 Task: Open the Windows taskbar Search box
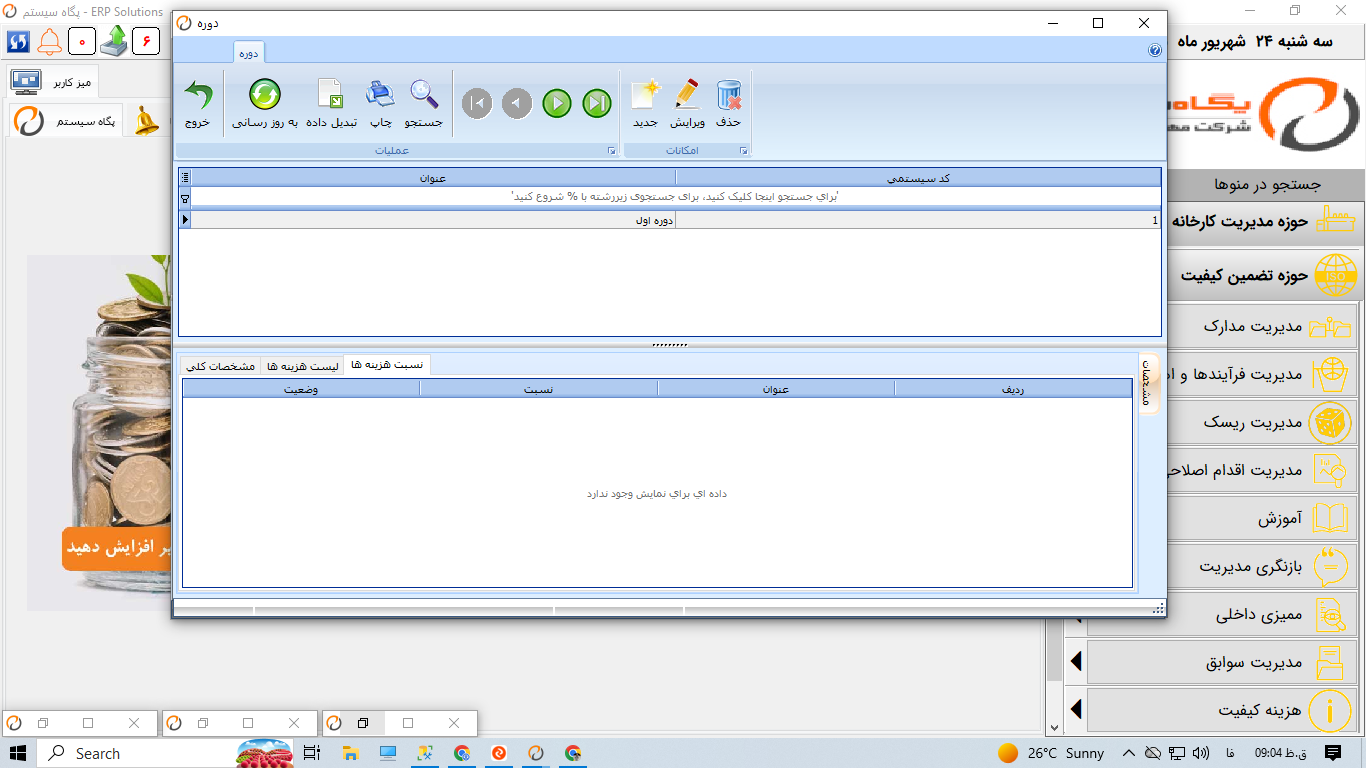135,753
